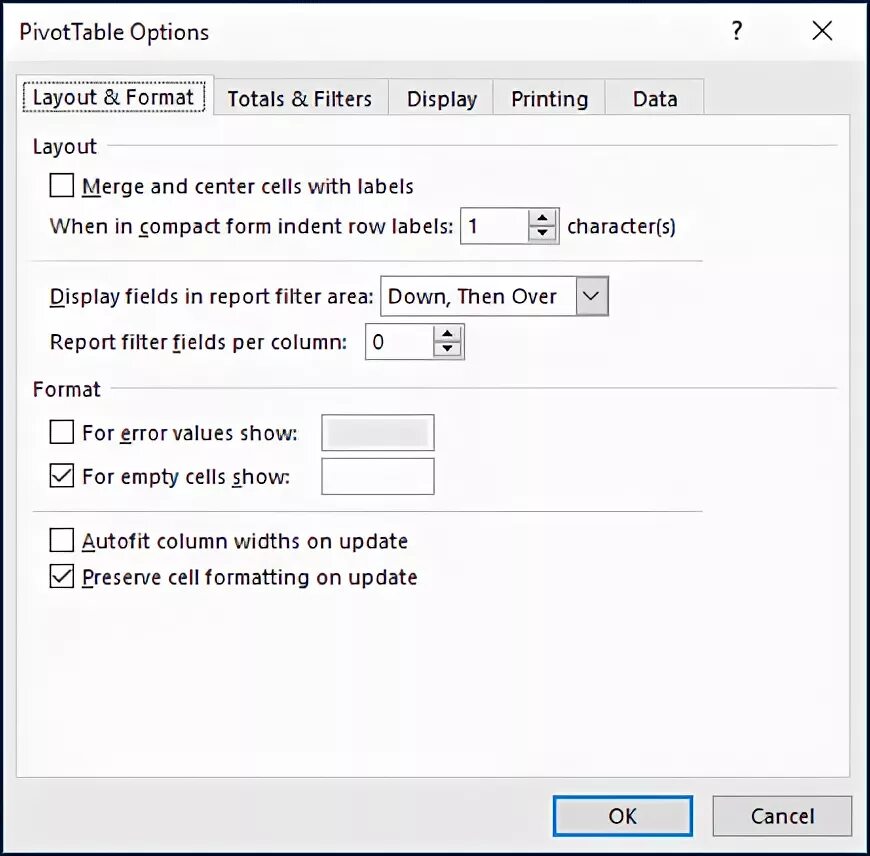Enable Autofit column widths on update
This screenshot has height=856, width=870.
click(x=62, y=540)
